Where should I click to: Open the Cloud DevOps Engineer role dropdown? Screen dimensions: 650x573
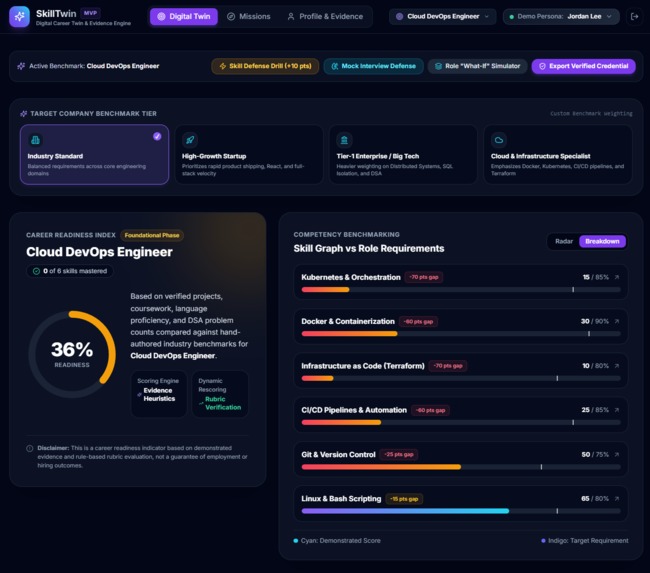click(x=442, y=17)
